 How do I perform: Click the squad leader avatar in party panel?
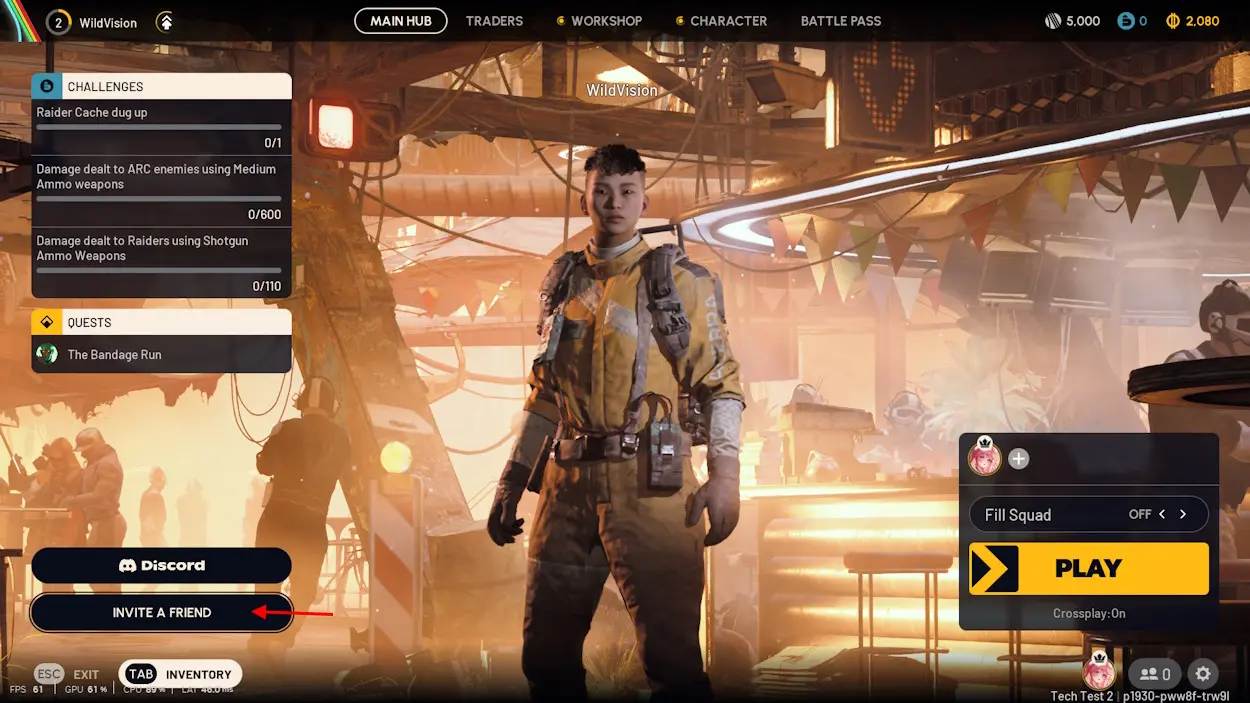984,458
